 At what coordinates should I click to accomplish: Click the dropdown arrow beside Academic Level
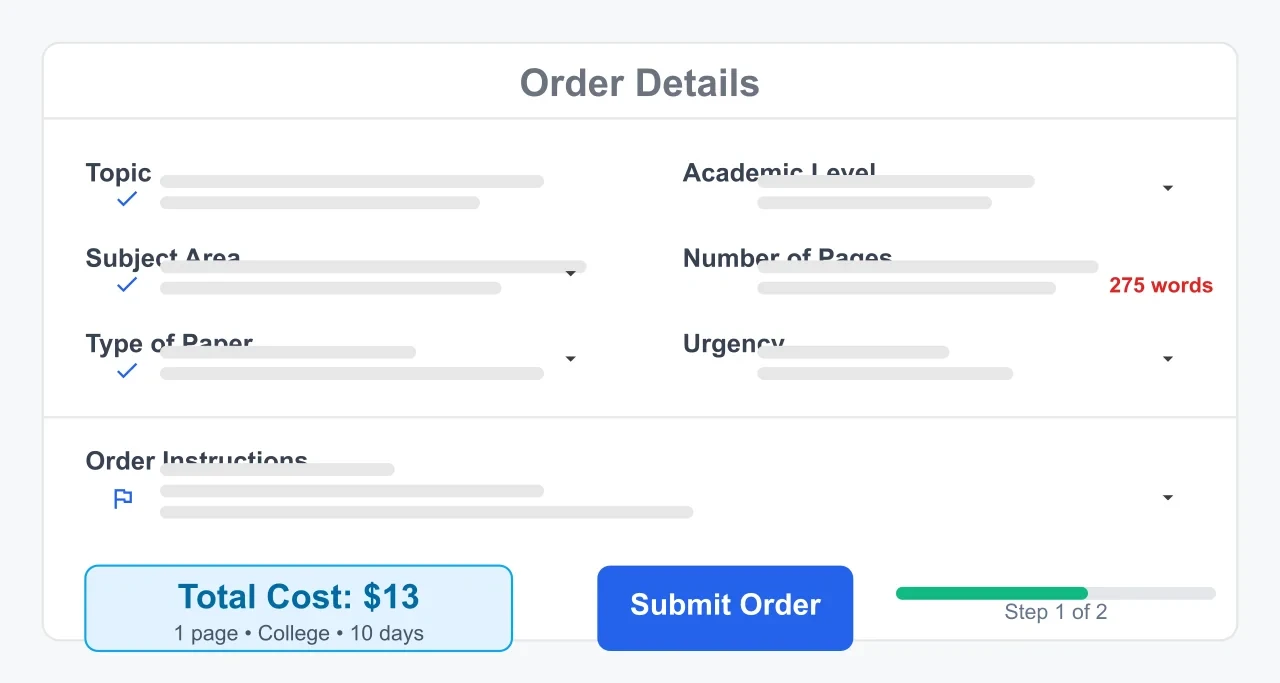pyautogui.click(x=1167, y=188)
